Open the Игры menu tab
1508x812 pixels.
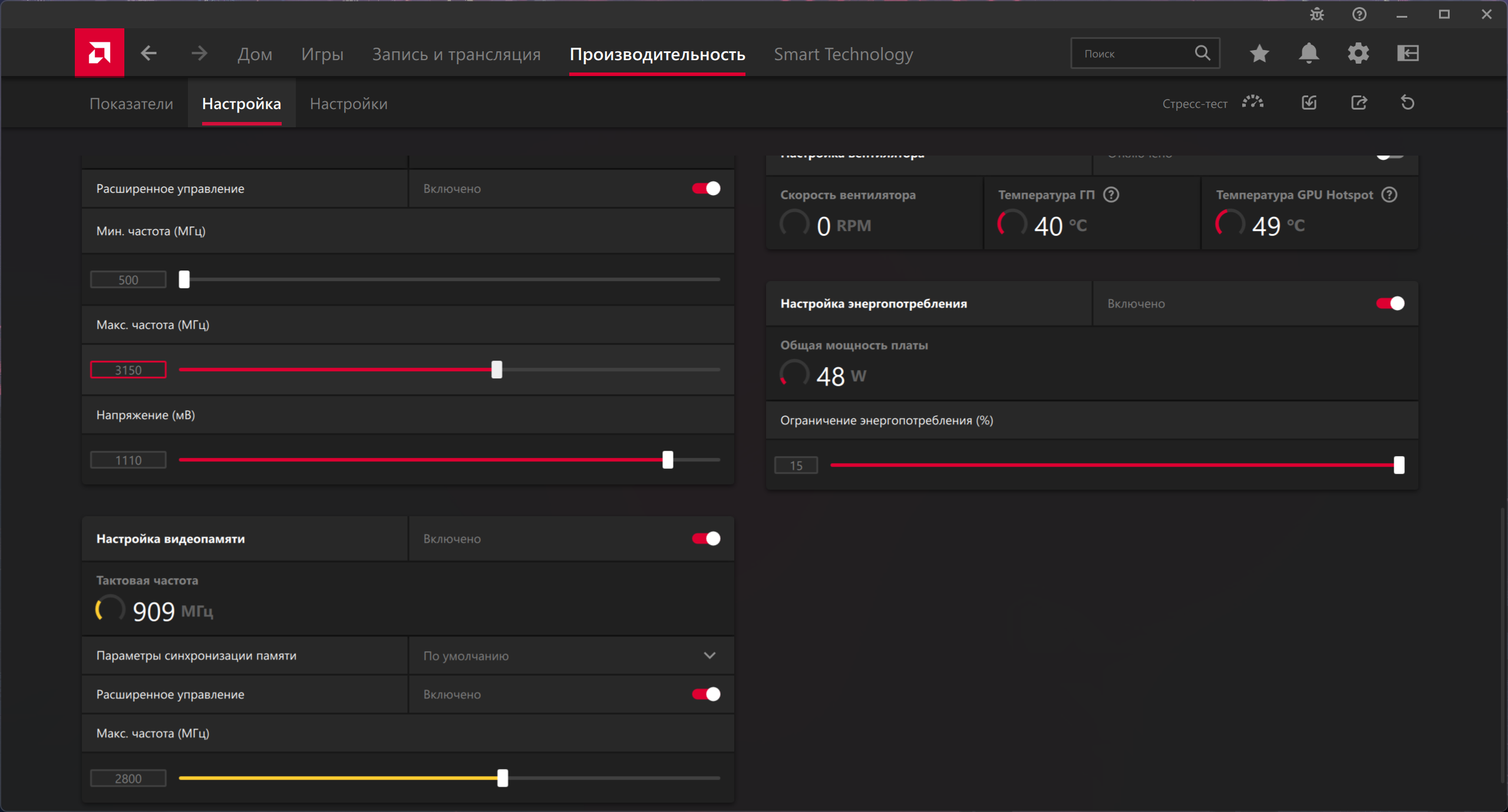click(x=322, y=54)
